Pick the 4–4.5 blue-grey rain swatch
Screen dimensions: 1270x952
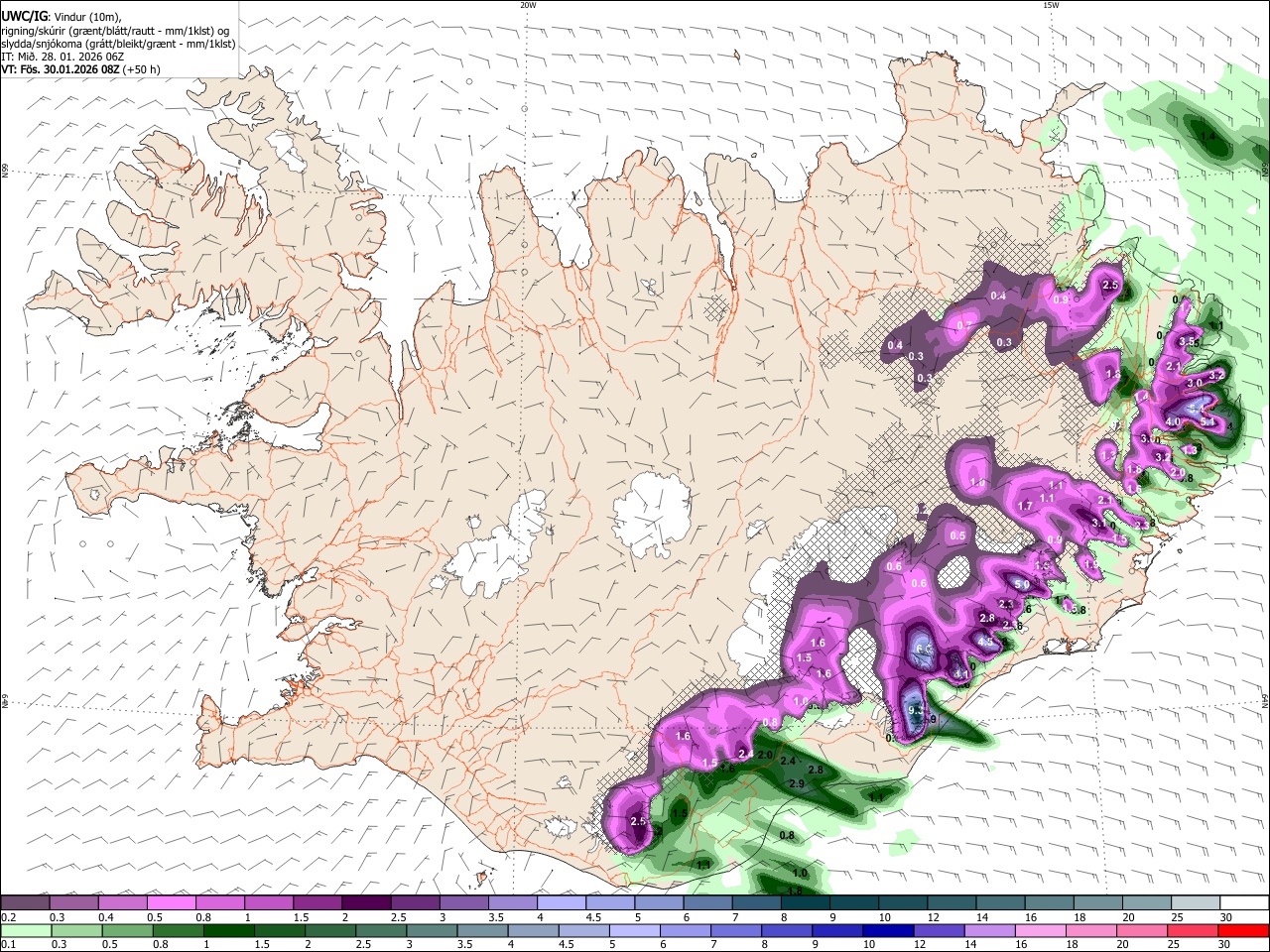tap(533, 930)
